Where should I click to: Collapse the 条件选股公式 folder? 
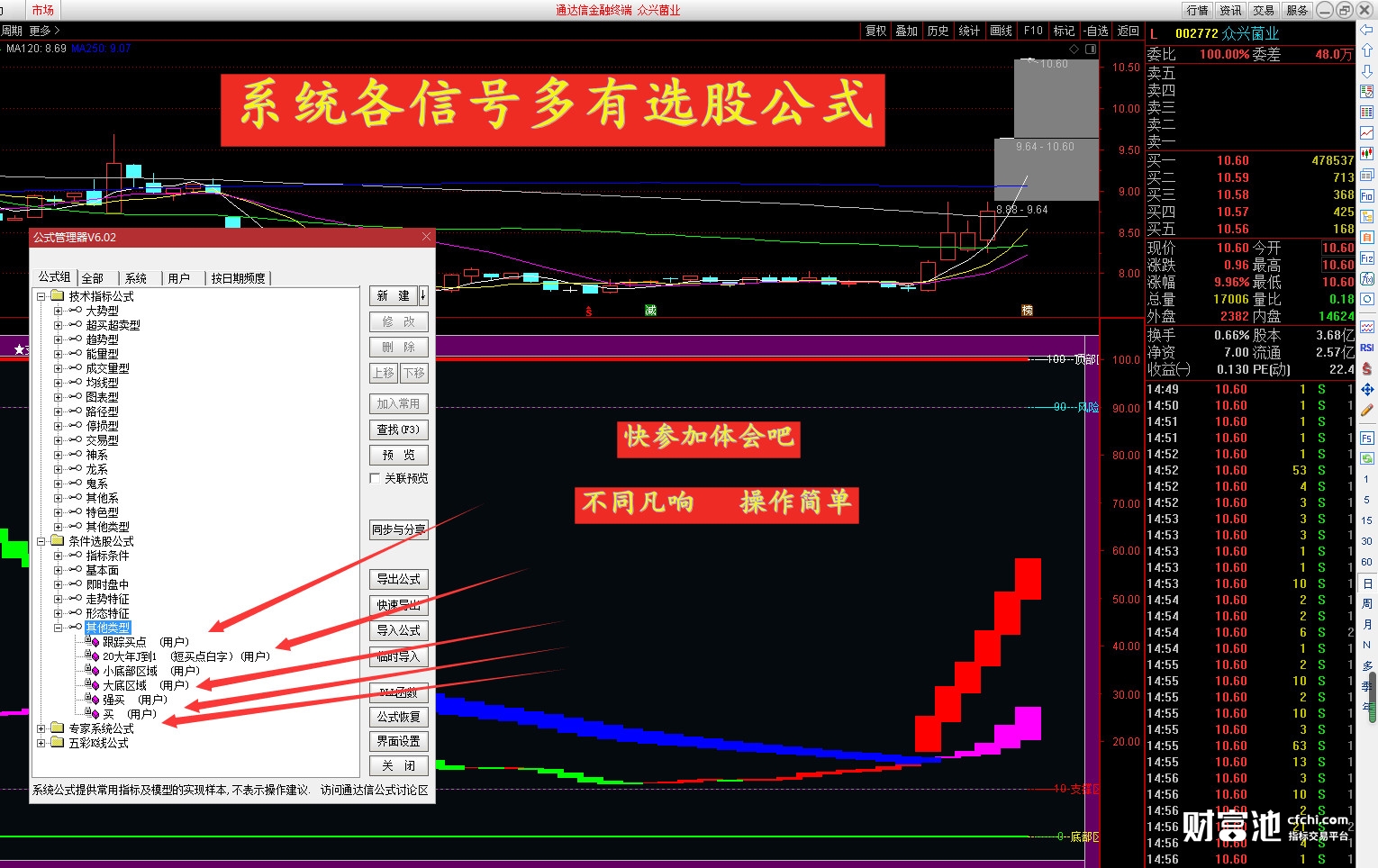tap(41, 541)
